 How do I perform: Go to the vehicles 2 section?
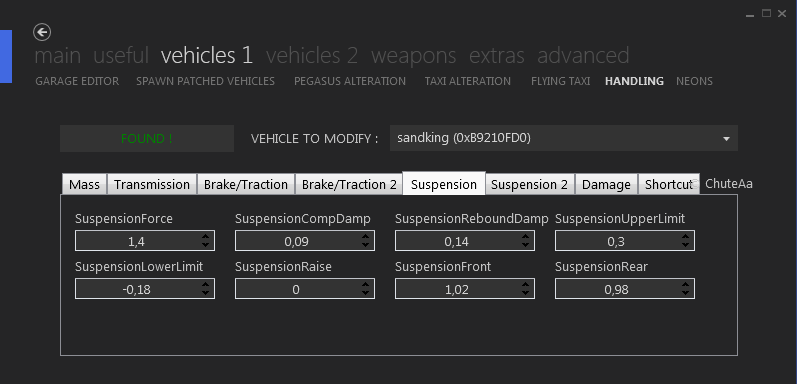(x=312, y=55)
